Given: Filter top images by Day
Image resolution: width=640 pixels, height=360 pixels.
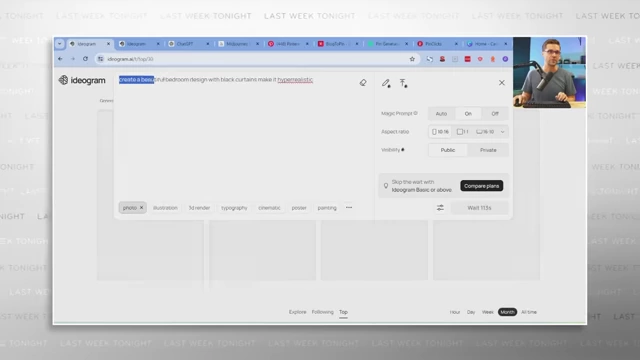Looking at the screenshot, I should pos(471,312).
